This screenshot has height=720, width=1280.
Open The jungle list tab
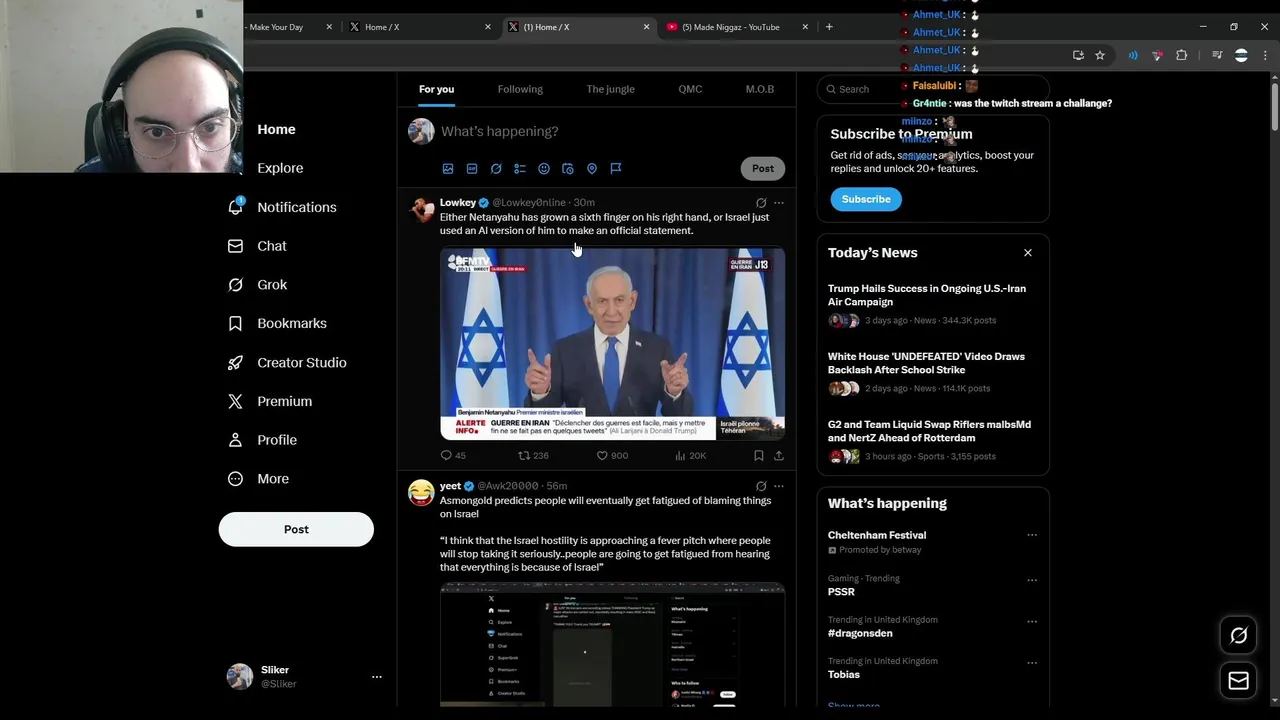coord(610,89)
